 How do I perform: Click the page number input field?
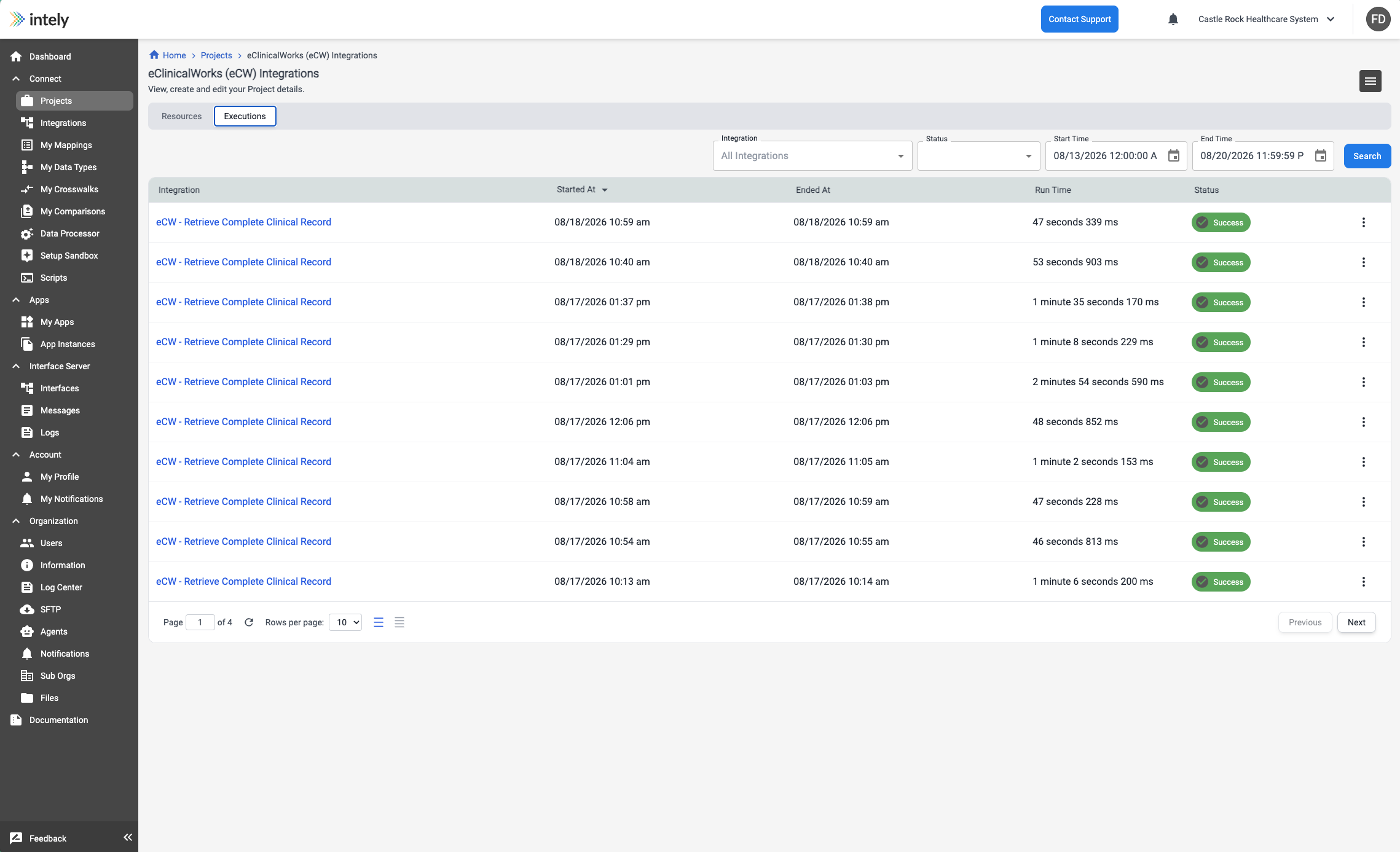tap(200, 622)
